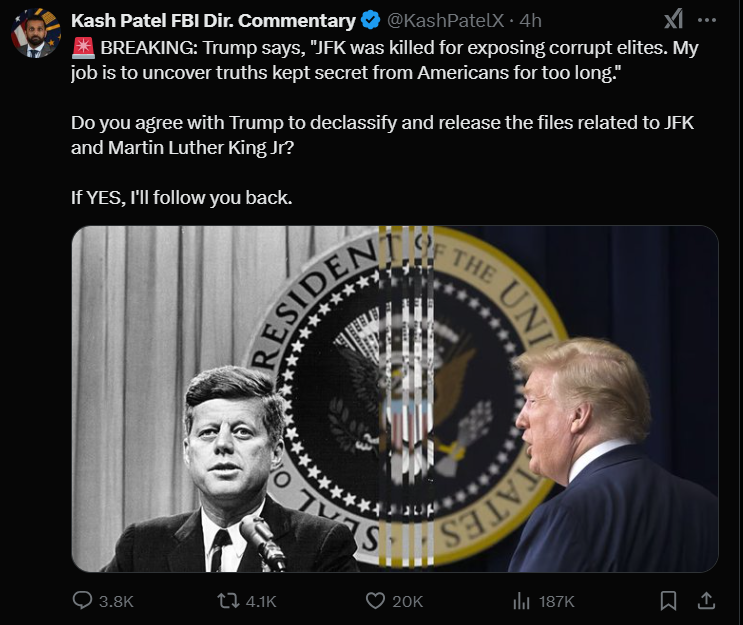Click the BREAKING tweet text body
The width and height of the screenshot is (743, 625).
click(385, 122)
